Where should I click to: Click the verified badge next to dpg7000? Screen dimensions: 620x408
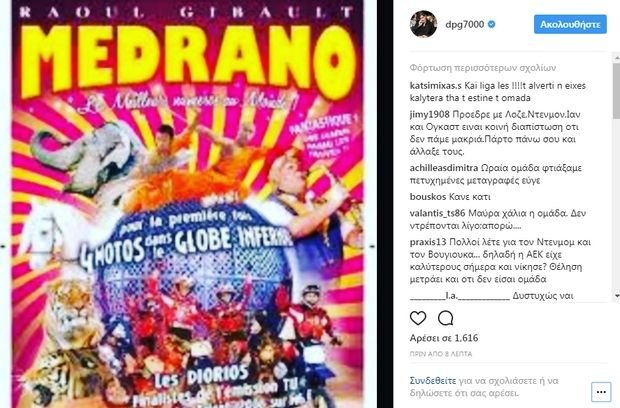pos(491,25)
